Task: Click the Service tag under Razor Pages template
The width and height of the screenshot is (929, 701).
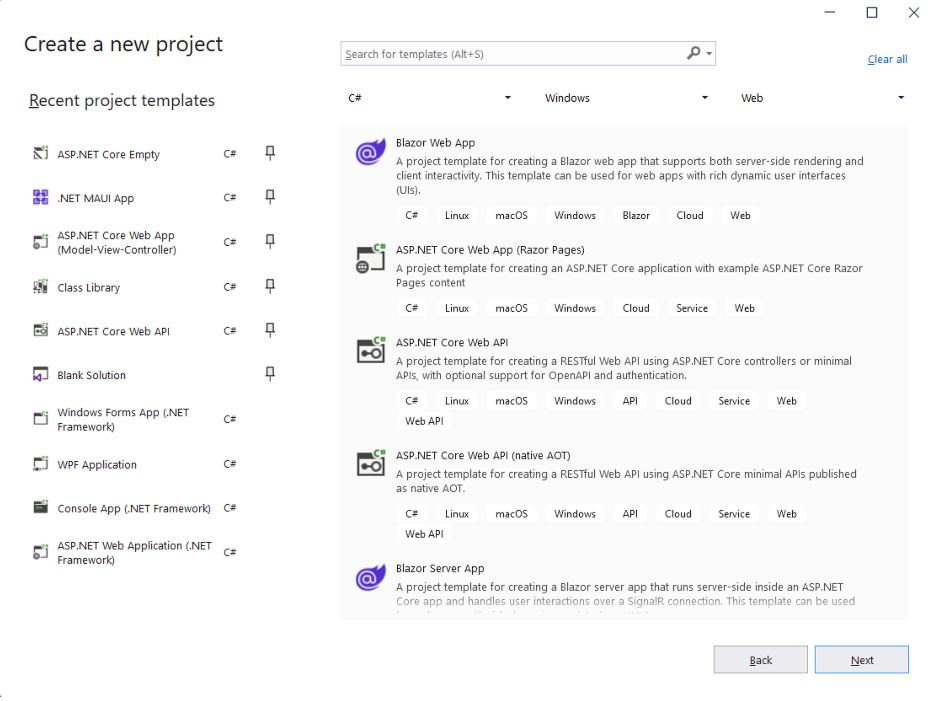Action: pos(692,308)
